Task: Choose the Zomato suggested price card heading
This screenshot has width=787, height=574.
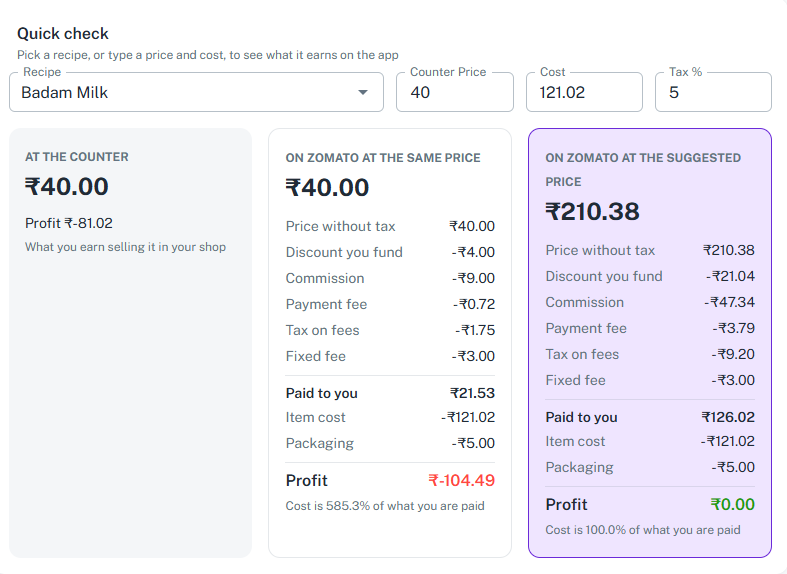Action: (643, 170)
